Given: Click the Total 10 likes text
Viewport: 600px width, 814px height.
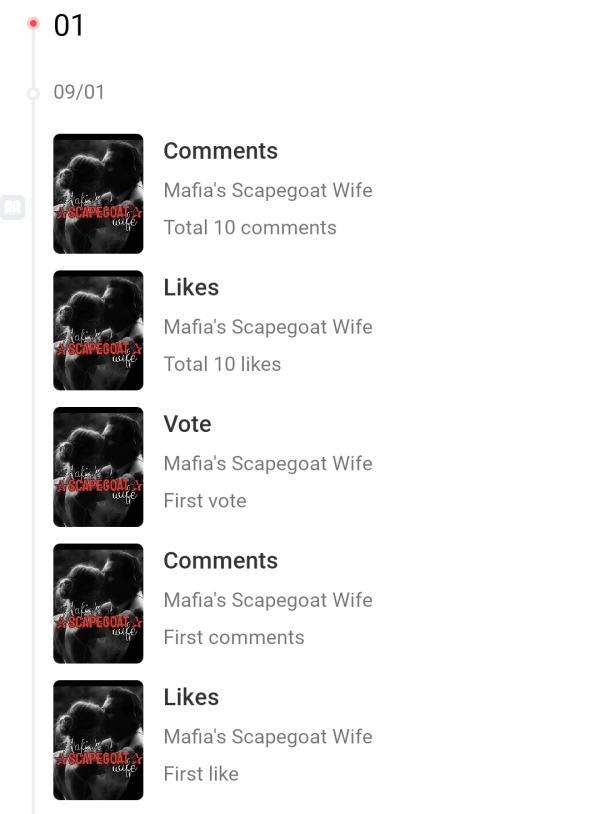Looking at the screenshot, I should (222, 364).
